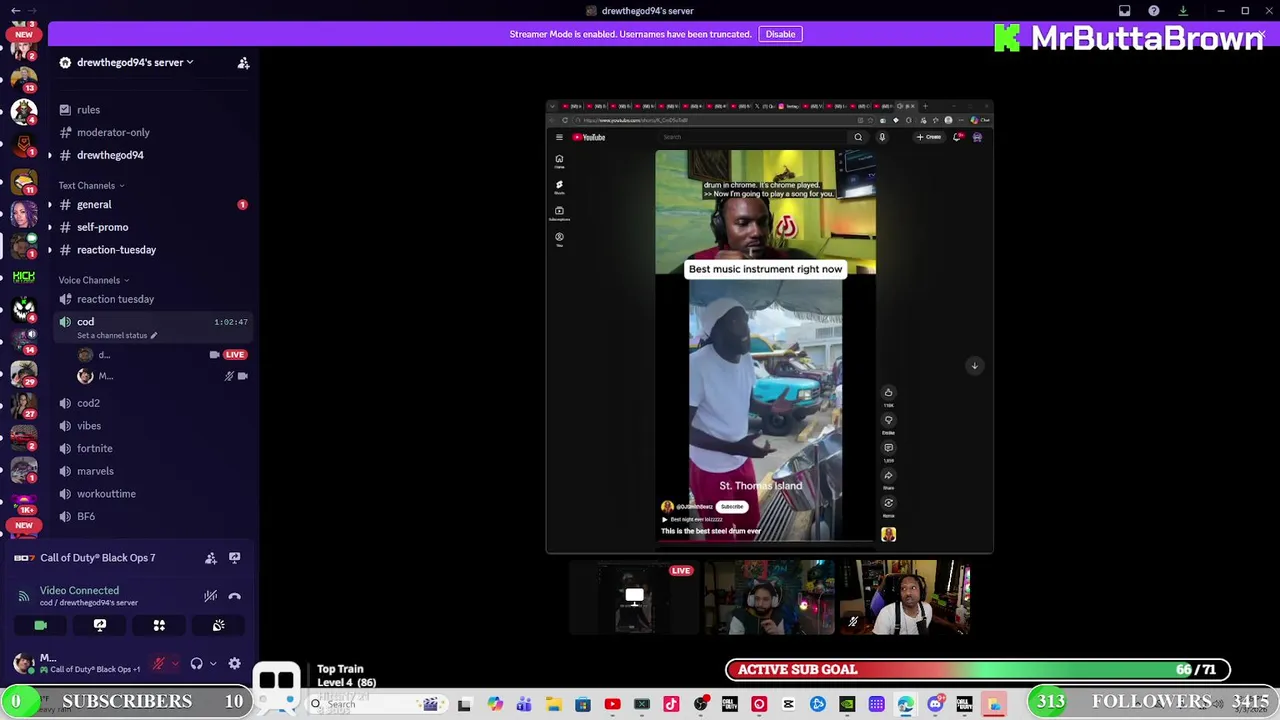The width and height of the screenshot is (1280, 720).
Task: Click the LIVE badge on streaming user
Action: pos(234,355)
